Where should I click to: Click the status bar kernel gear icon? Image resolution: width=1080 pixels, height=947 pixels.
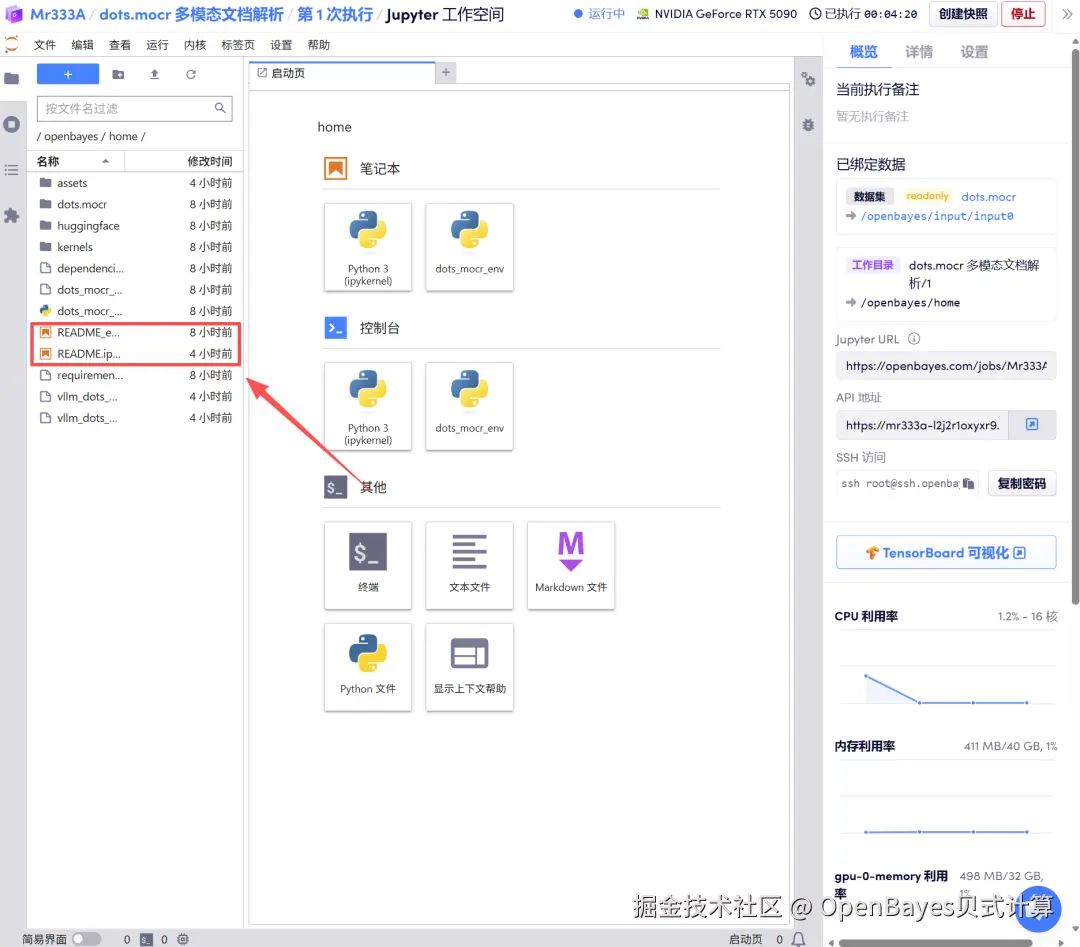click(x=183, y=939)
